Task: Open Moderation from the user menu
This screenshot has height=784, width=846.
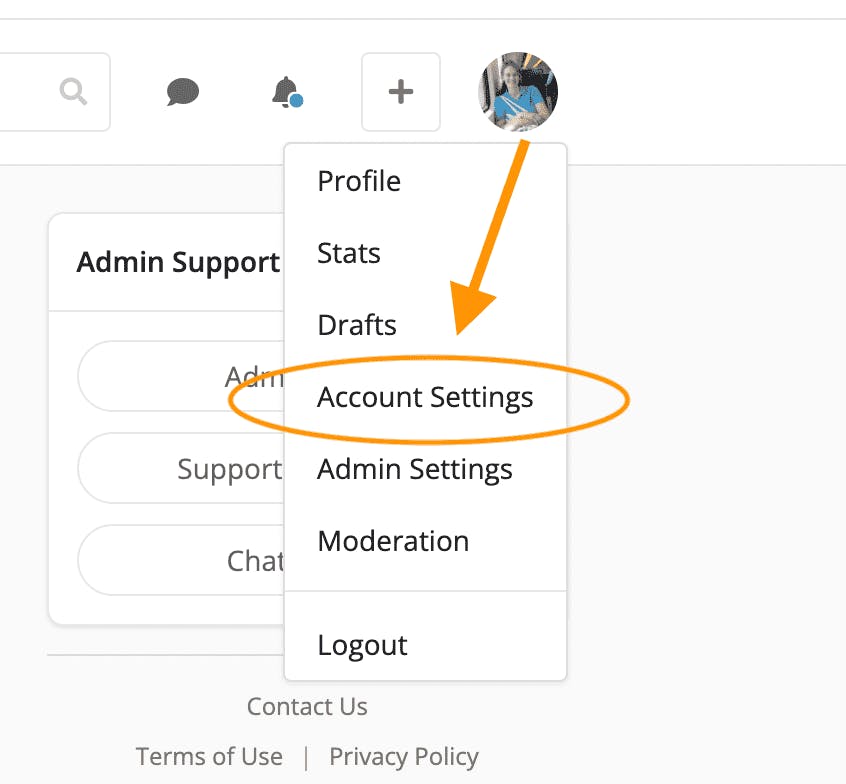Action: click(x=393, y=541)
